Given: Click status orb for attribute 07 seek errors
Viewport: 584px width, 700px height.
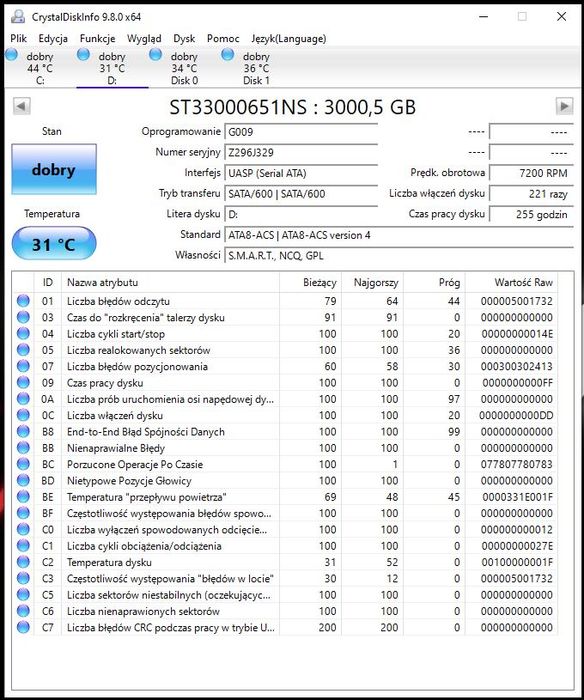Looking at the screenshot, I should (x=23, y=366).
